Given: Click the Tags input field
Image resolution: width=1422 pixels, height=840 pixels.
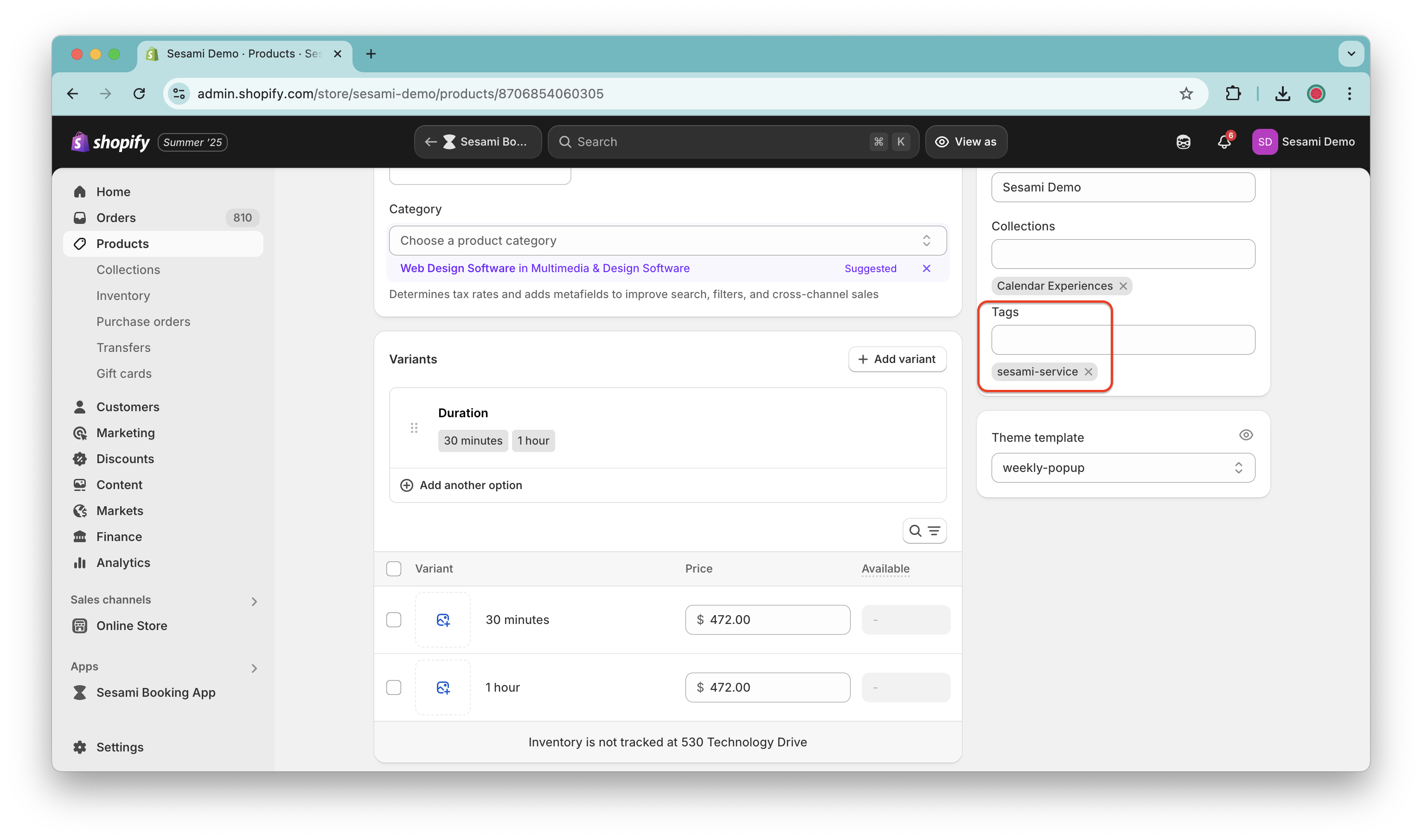Looking at the screenshot, I should point(1122,340).
